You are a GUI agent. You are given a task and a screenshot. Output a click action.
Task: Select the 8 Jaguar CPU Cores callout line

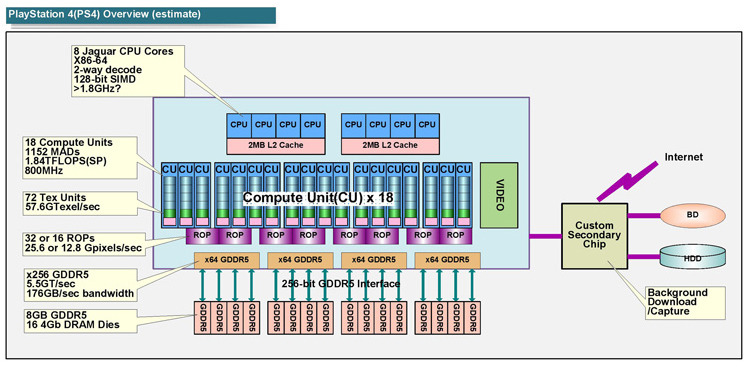click(123, 51)
